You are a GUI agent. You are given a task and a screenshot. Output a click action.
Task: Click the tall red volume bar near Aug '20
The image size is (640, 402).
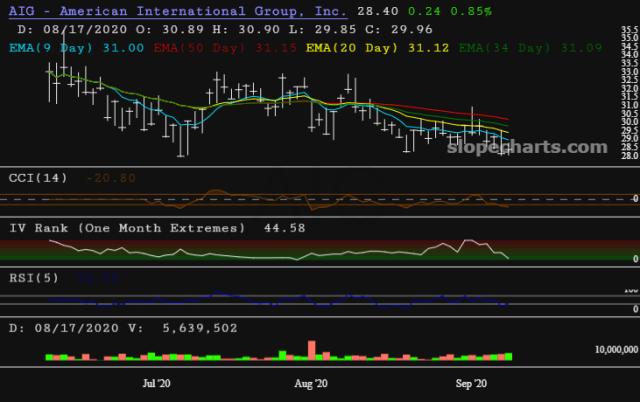coord(313,349)
